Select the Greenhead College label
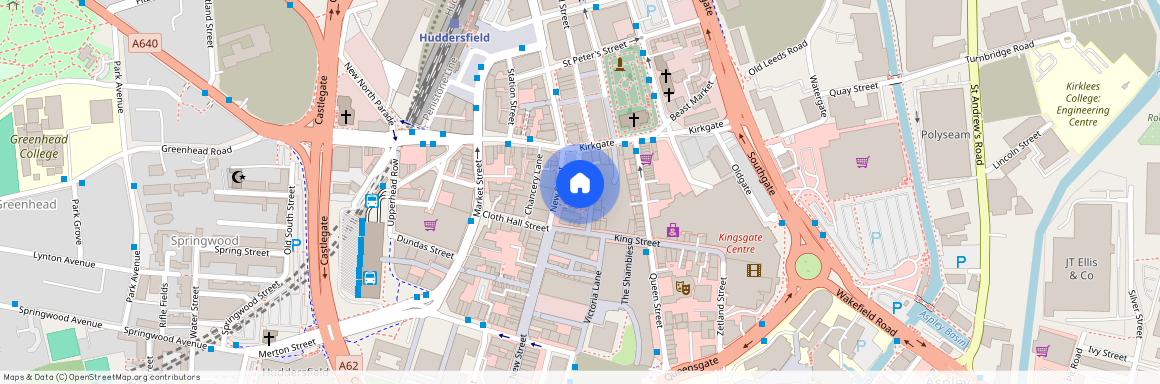1160x384 pixels. tap(39, 146)
